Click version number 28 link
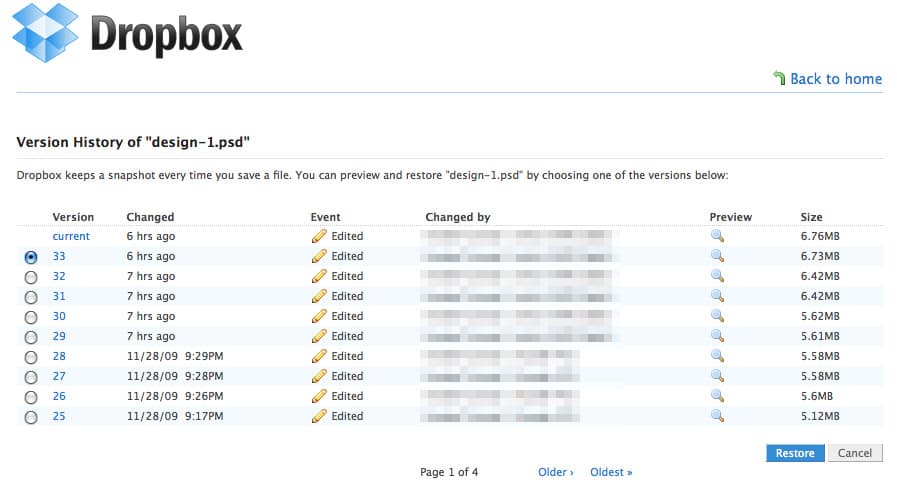The image size is (897, 493). (59, 357)
